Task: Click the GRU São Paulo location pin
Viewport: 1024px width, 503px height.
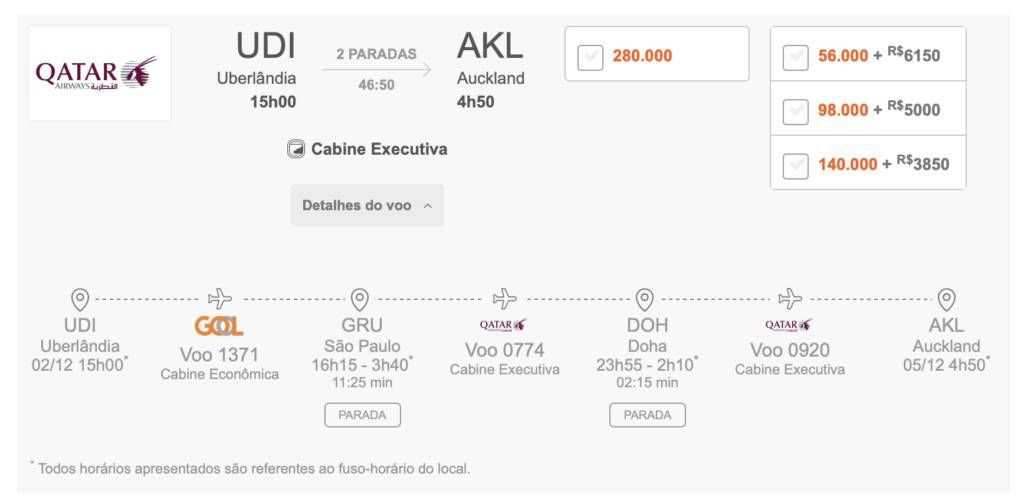Action: (x=360, y=300)
